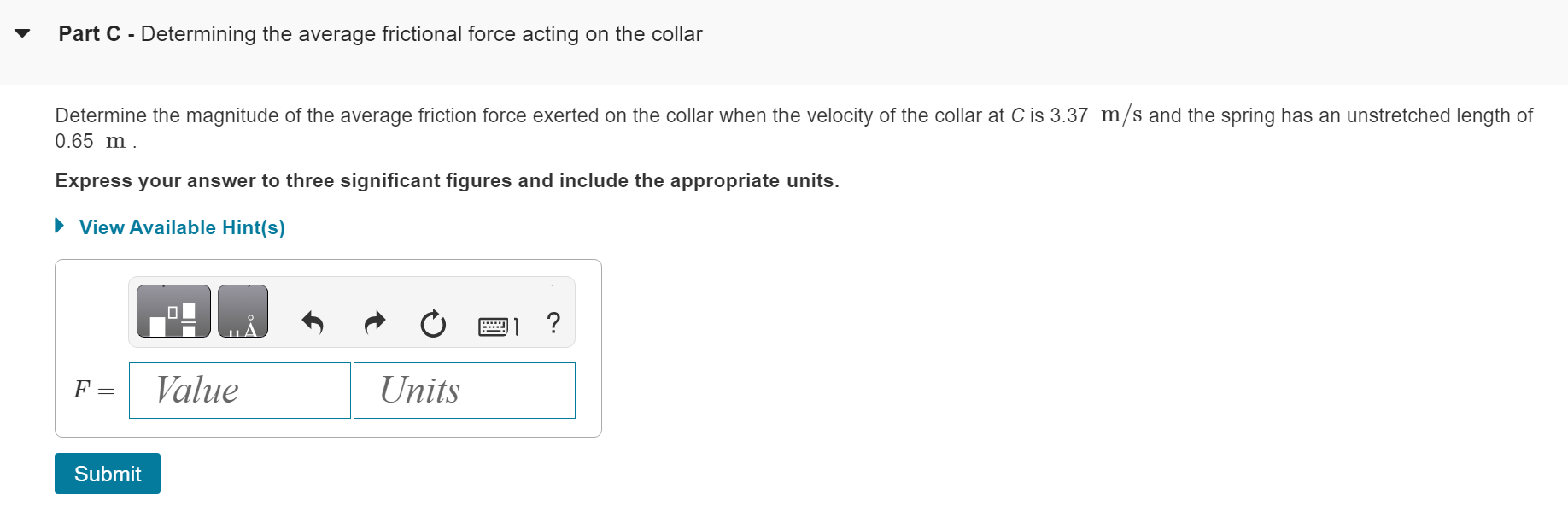Click the disclosure triangle beside Part C heading
This screenshot has height=506, width=1568.
click(21, 32)
